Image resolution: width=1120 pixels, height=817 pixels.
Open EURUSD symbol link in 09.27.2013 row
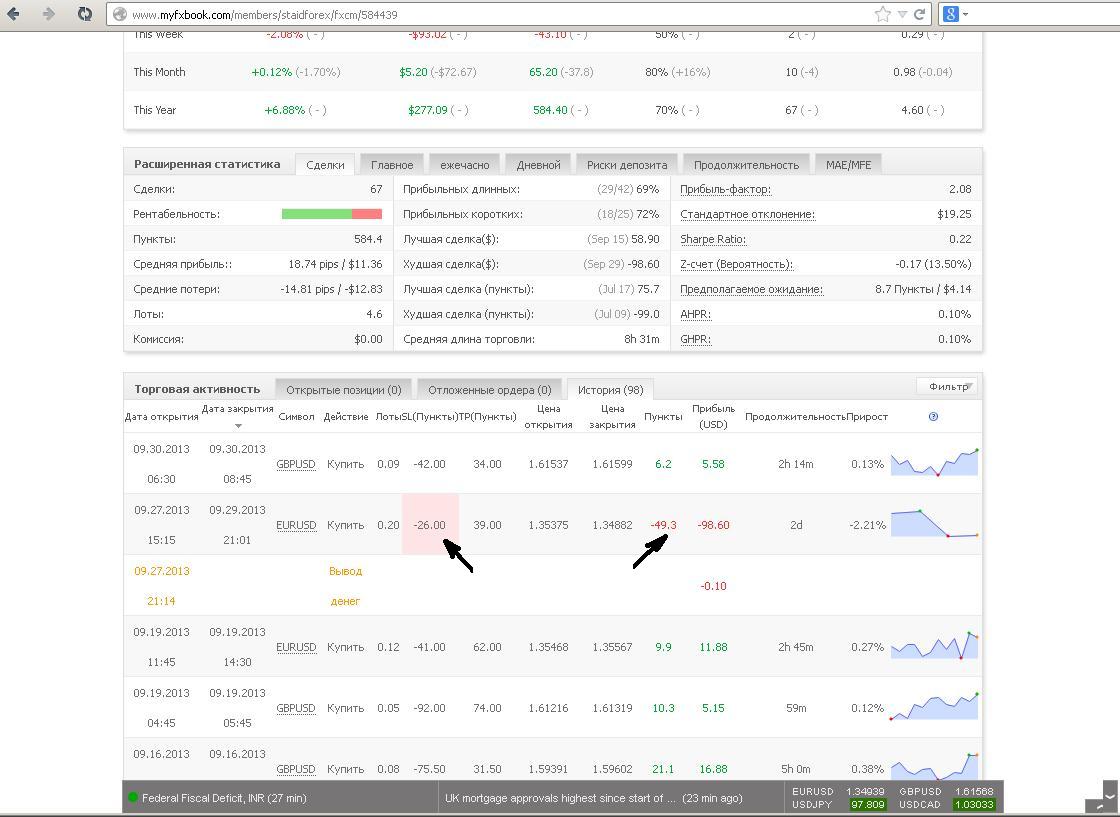[296, 525]
